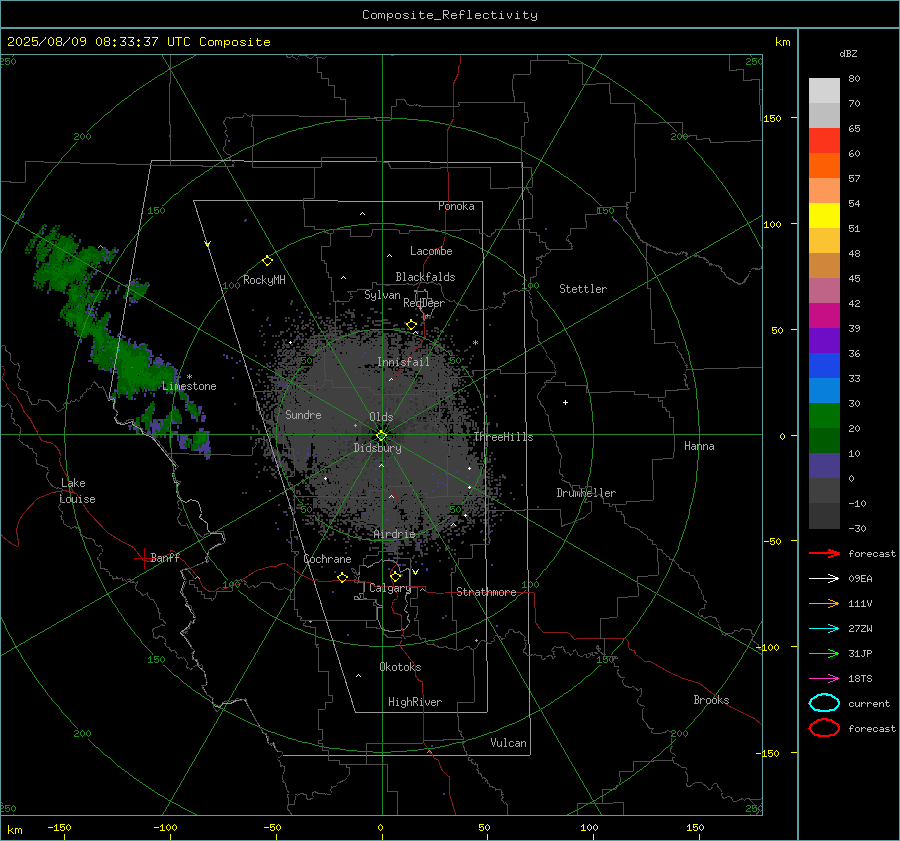Click the yellow diamond marker above Calgary label

coord(395,576)
